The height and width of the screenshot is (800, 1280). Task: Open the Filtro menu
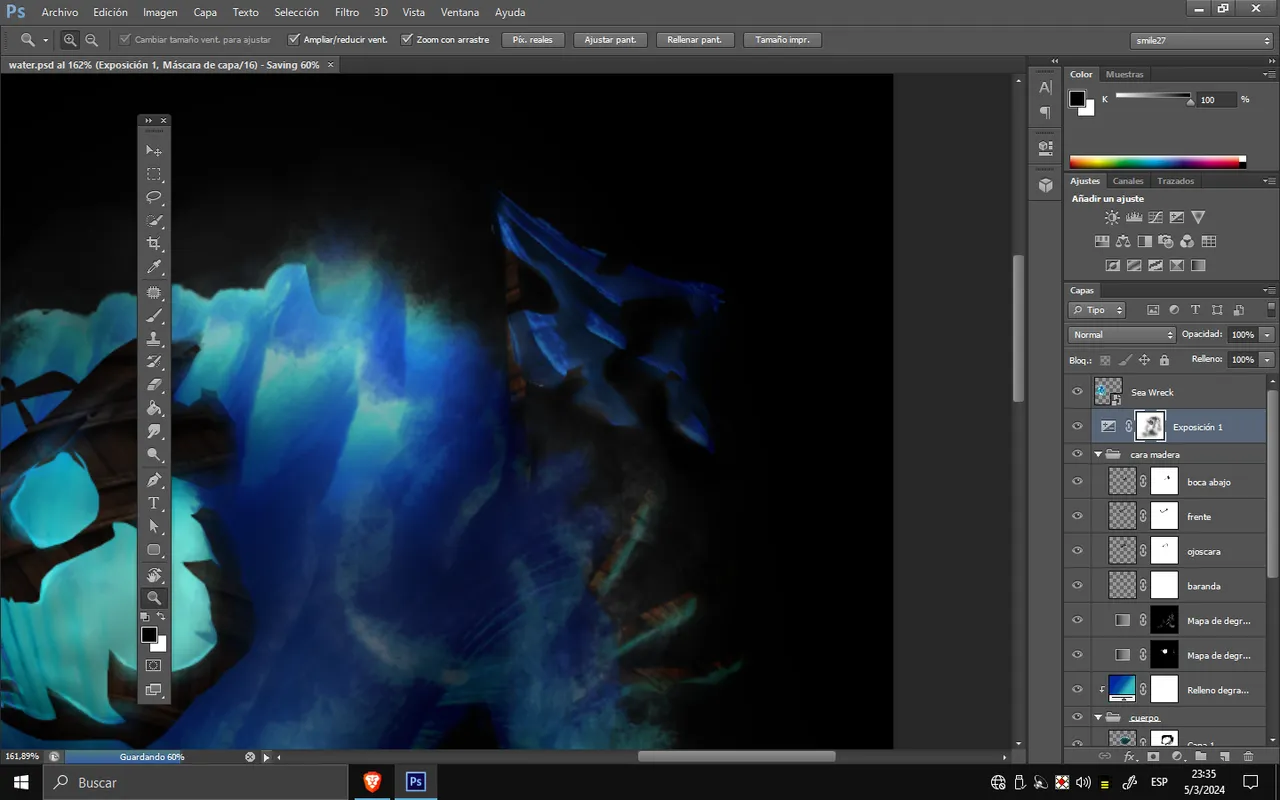[347, 12]
